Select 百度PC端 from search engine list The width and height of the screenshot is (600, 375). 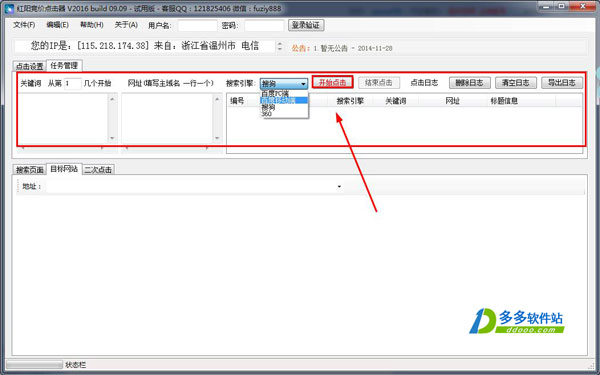tap(284, 94)
